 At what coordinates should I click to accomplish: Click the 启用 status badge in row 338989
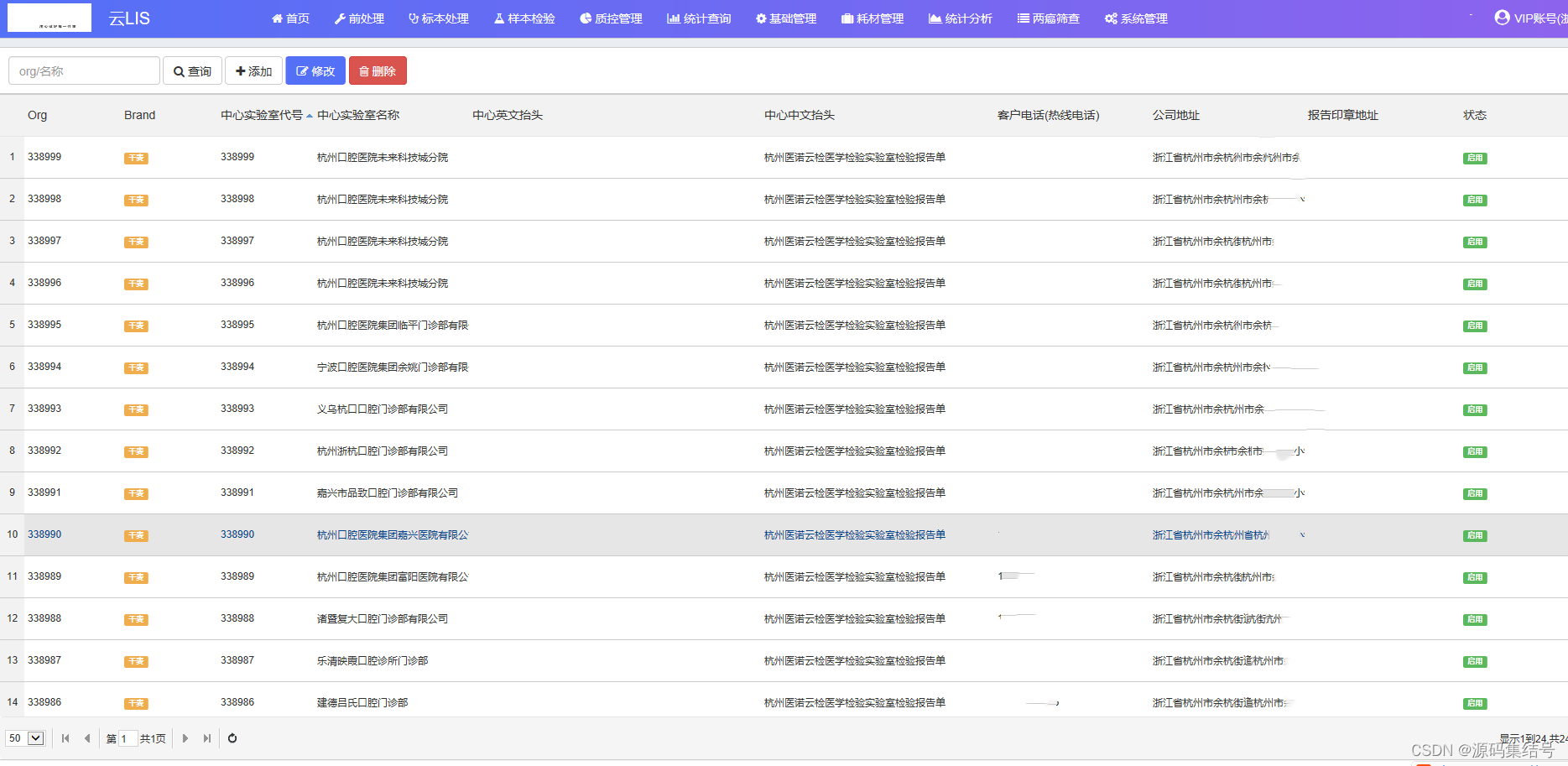pyautogui.click(x=1475, y=577)
